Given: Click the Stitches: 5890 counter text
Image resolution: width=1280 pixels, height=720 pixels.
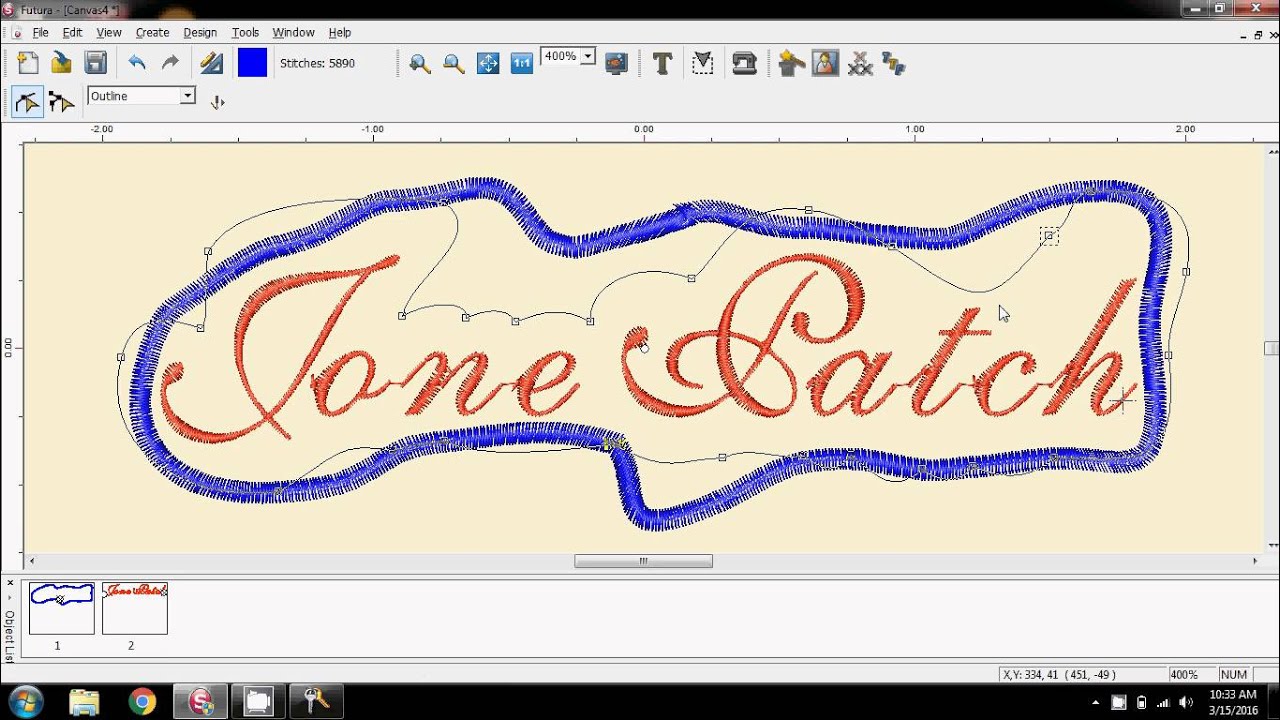Looking at the screenshot, I should coord(317,63).
